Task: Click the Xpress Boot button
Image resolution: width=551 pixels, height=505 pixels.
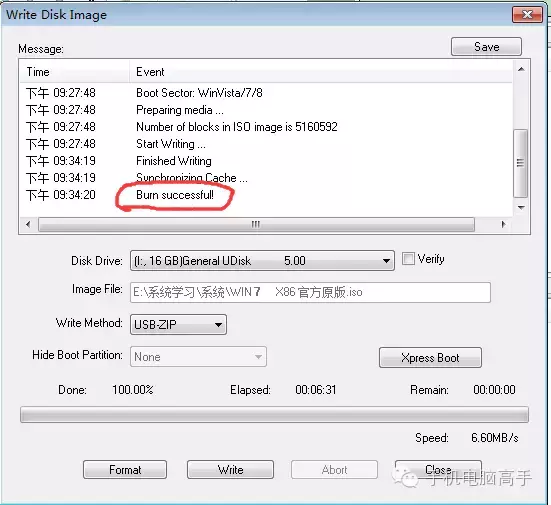Action: [430, 358]
